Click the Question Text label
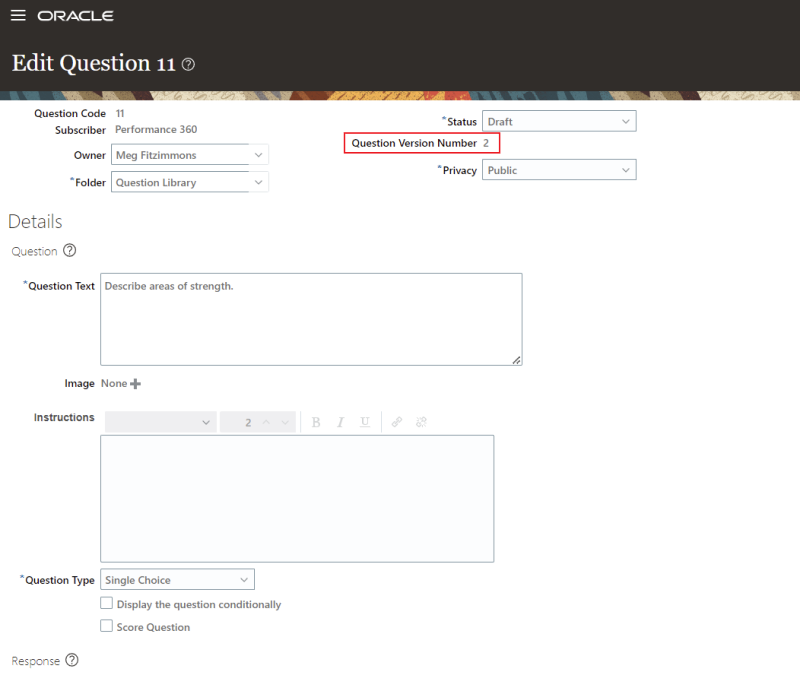 tap(61, 286)
